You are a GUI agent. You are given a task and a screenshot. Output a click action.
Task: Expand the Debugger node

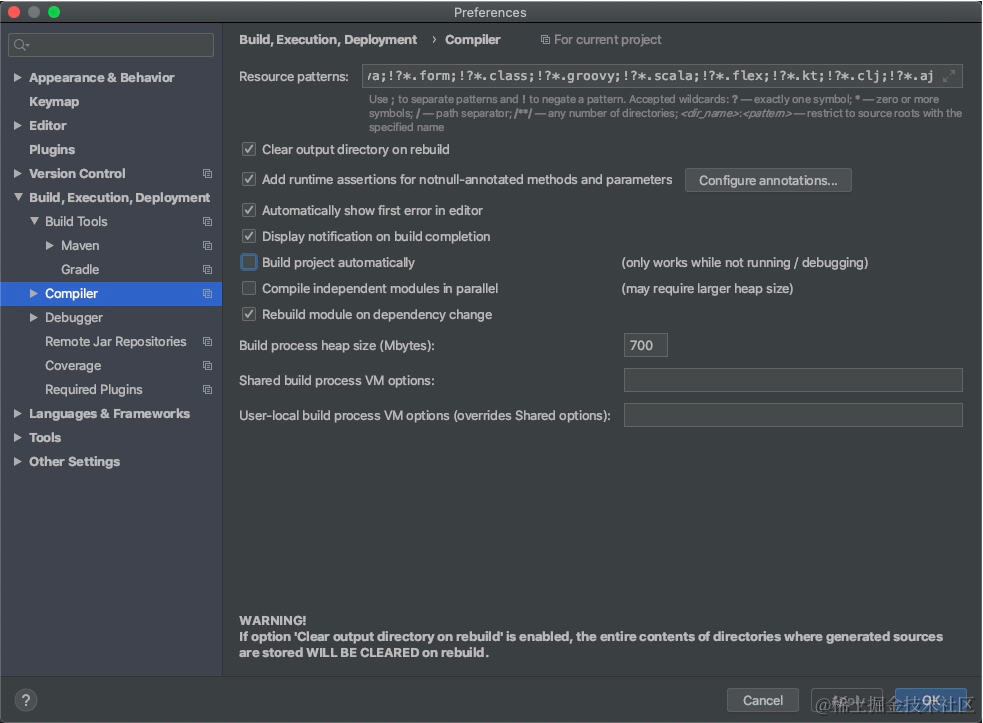tap(33, 317)
